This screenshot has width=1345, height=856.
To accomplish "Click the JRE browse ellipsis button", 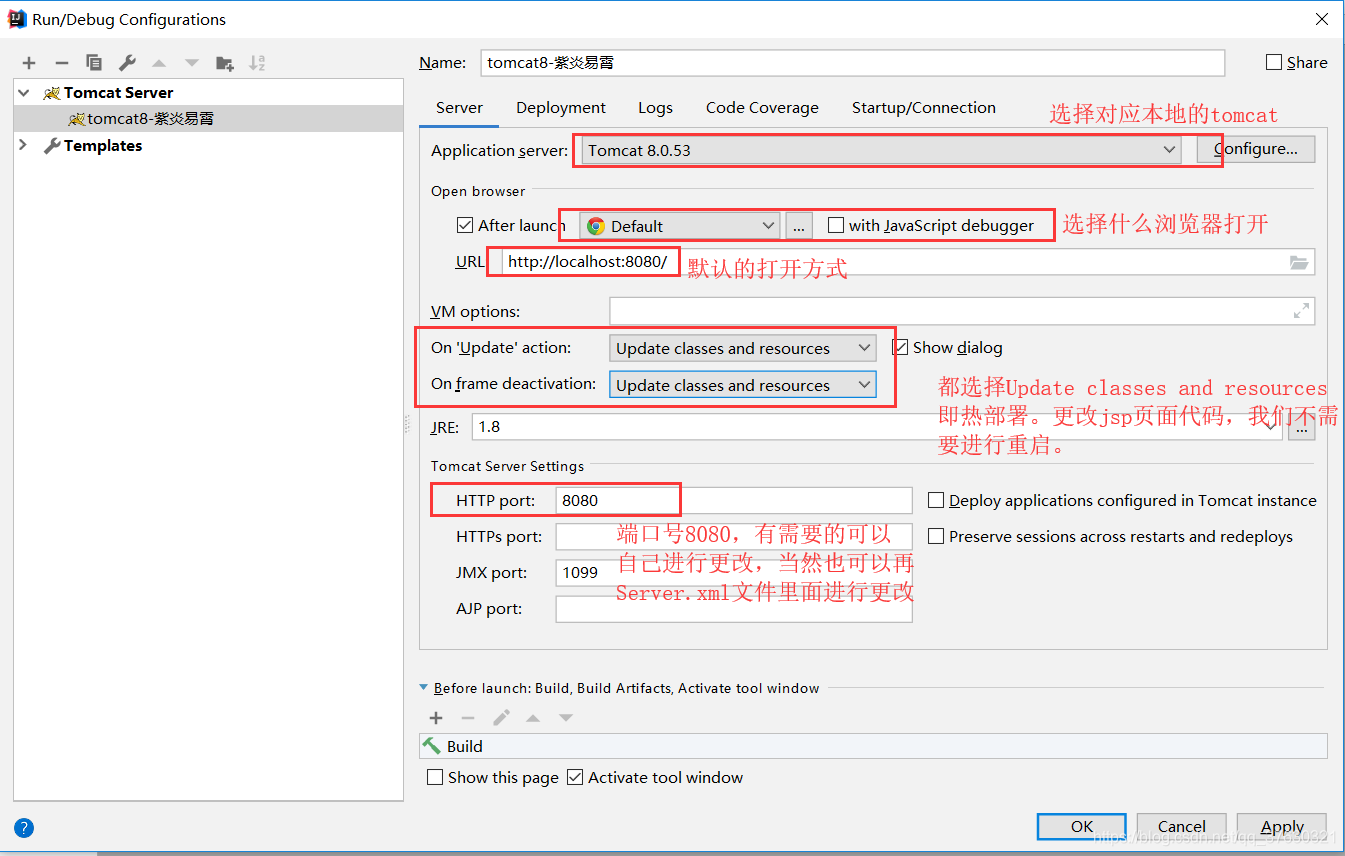I will point(1301,428).
